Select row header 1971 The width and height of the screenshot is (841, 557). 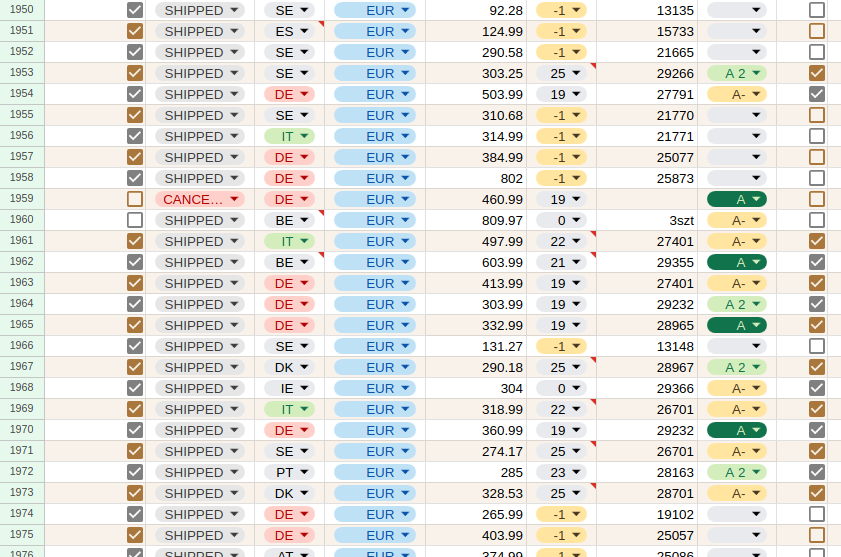coord(22,451)
